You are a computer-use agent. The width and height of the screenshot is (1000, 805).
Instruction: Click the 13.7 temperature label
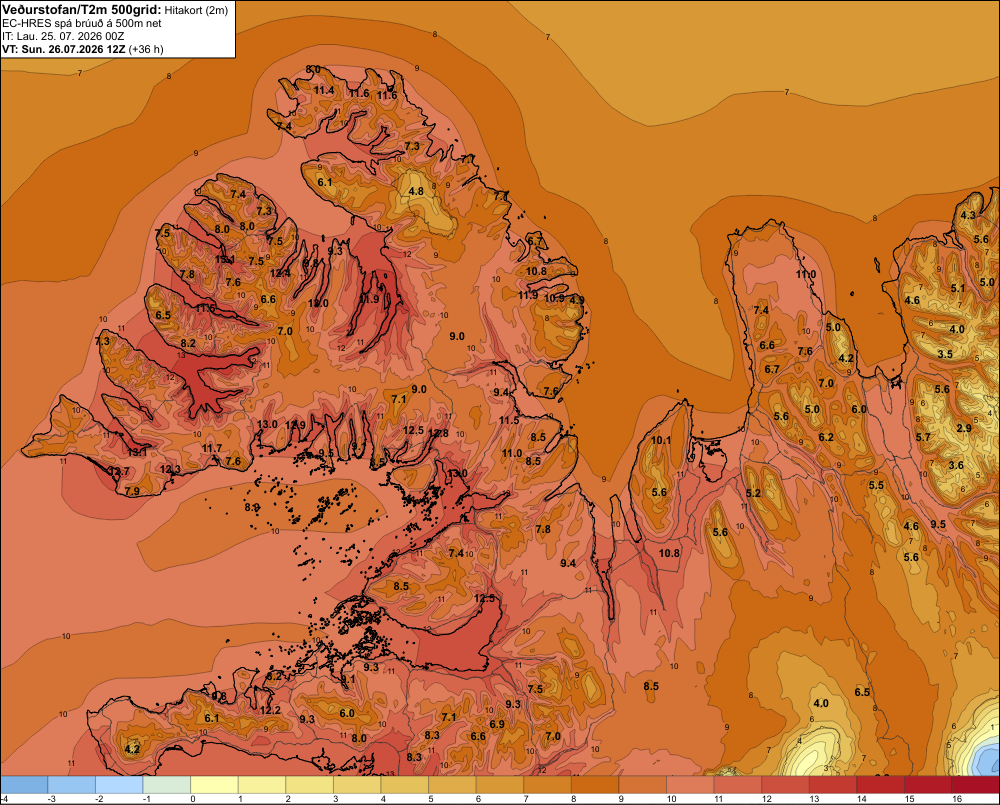119,471
